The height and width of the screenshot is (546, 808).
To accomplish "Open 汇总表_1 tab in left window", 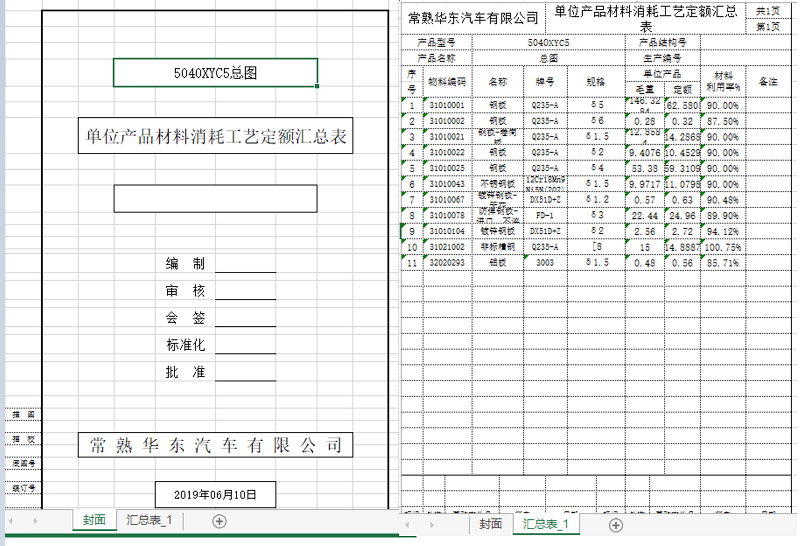I will coord(149,520).
